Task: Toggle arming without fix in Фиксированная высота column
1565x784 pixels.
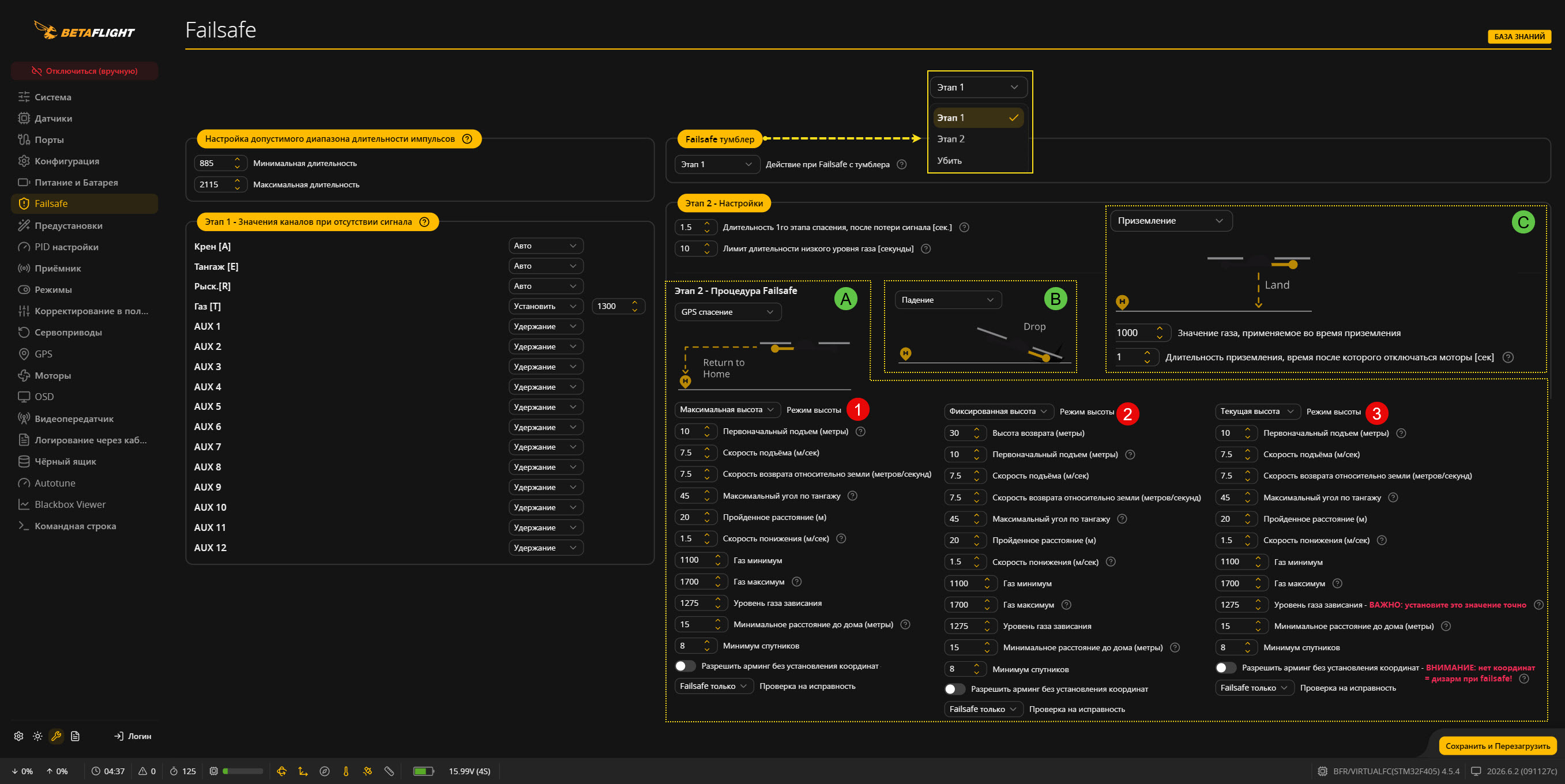Action: pos(955,689)
